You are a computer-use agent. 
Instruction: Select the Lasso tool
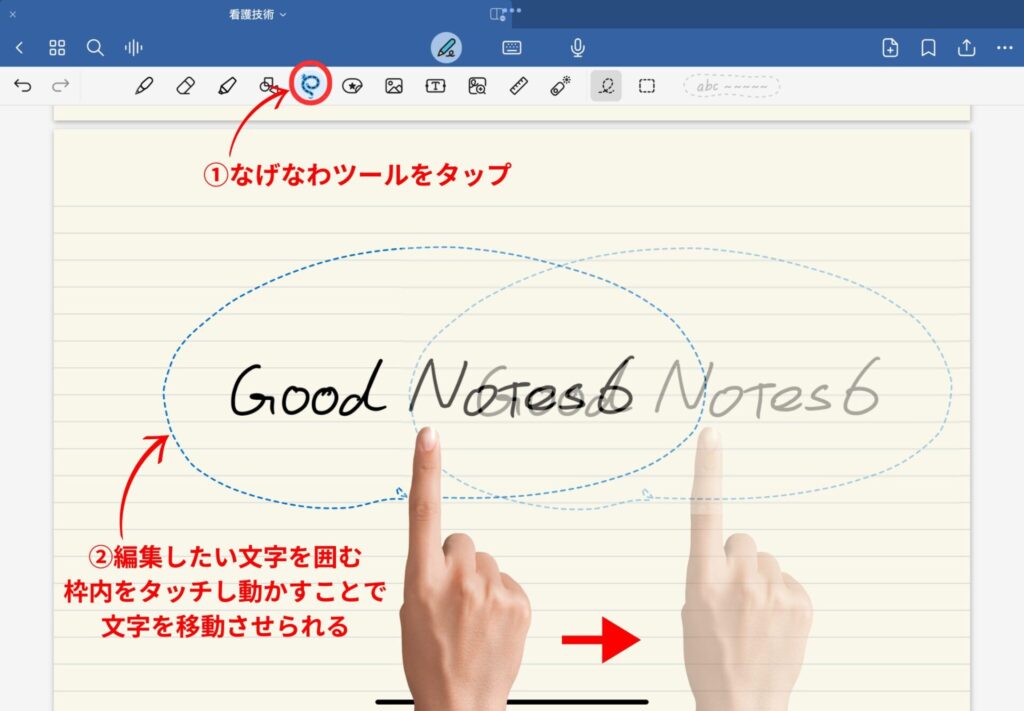(310, 86)
